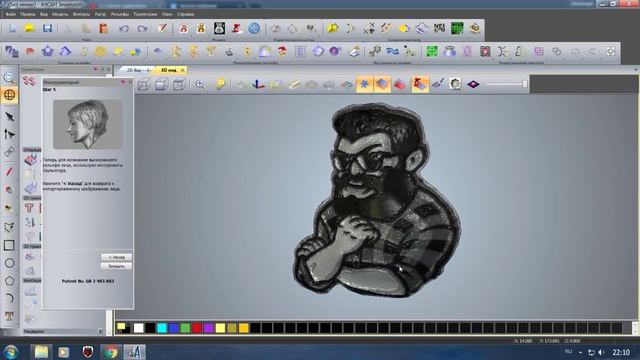Click the Paste clipboard icon in top toolbar
This screenshot has height=360, width=640.
(x=103, y=29)
